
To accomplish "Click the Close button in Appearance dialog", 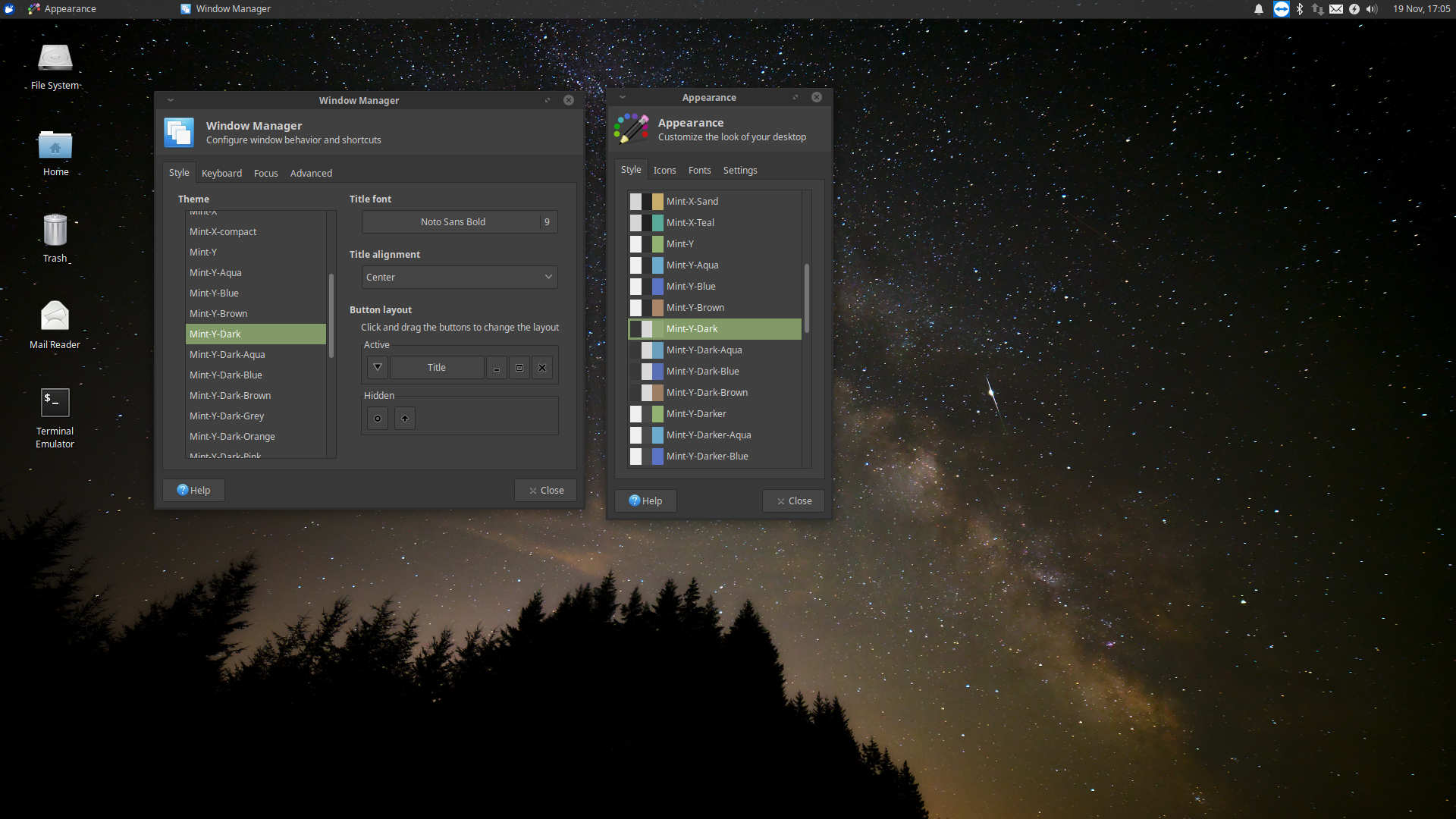I will point(793,500).
